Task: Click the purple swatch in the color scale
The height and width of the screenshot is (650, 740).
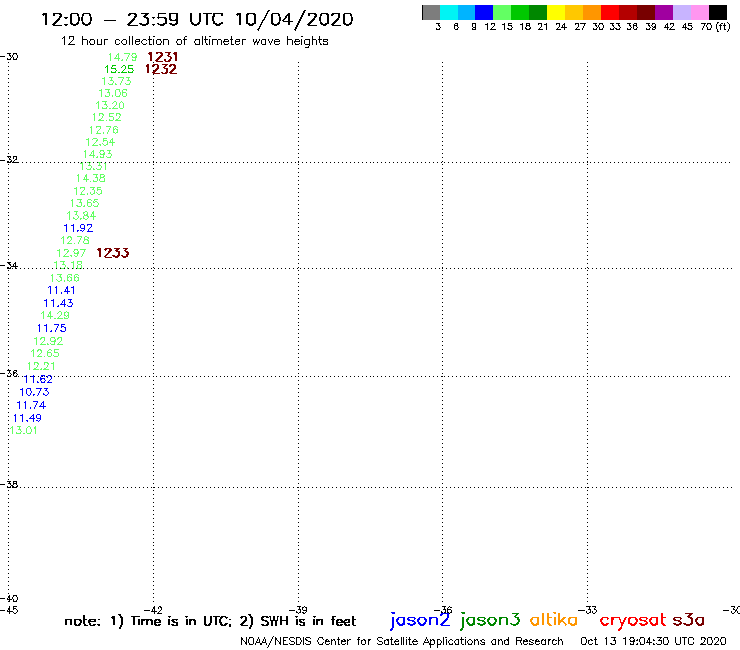Action: tap(664, 12)
